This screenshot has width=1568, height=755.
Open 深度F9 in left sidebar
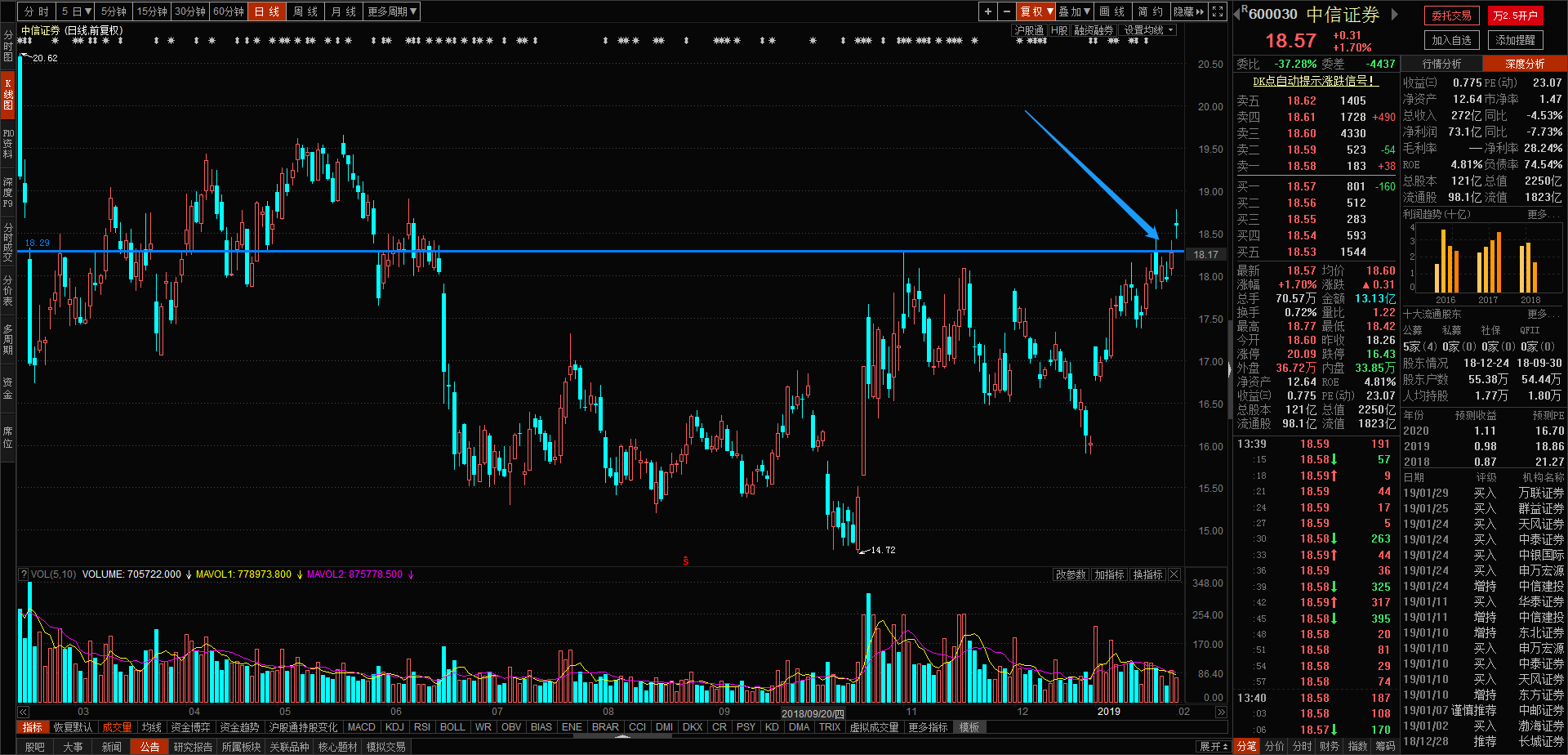[x=7, y=192]
